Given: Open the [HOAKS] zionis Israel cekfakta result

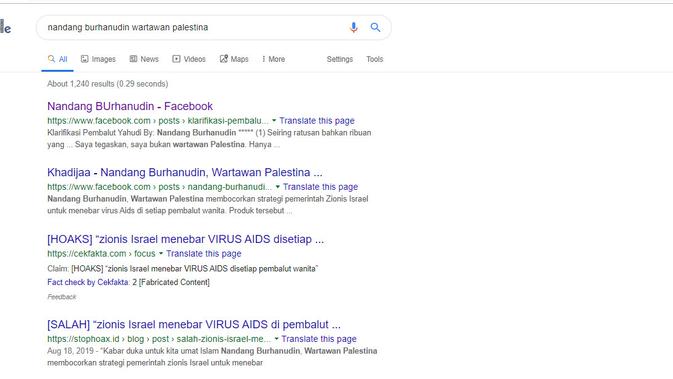Looking at the screenshot, I should pos(185,240).
